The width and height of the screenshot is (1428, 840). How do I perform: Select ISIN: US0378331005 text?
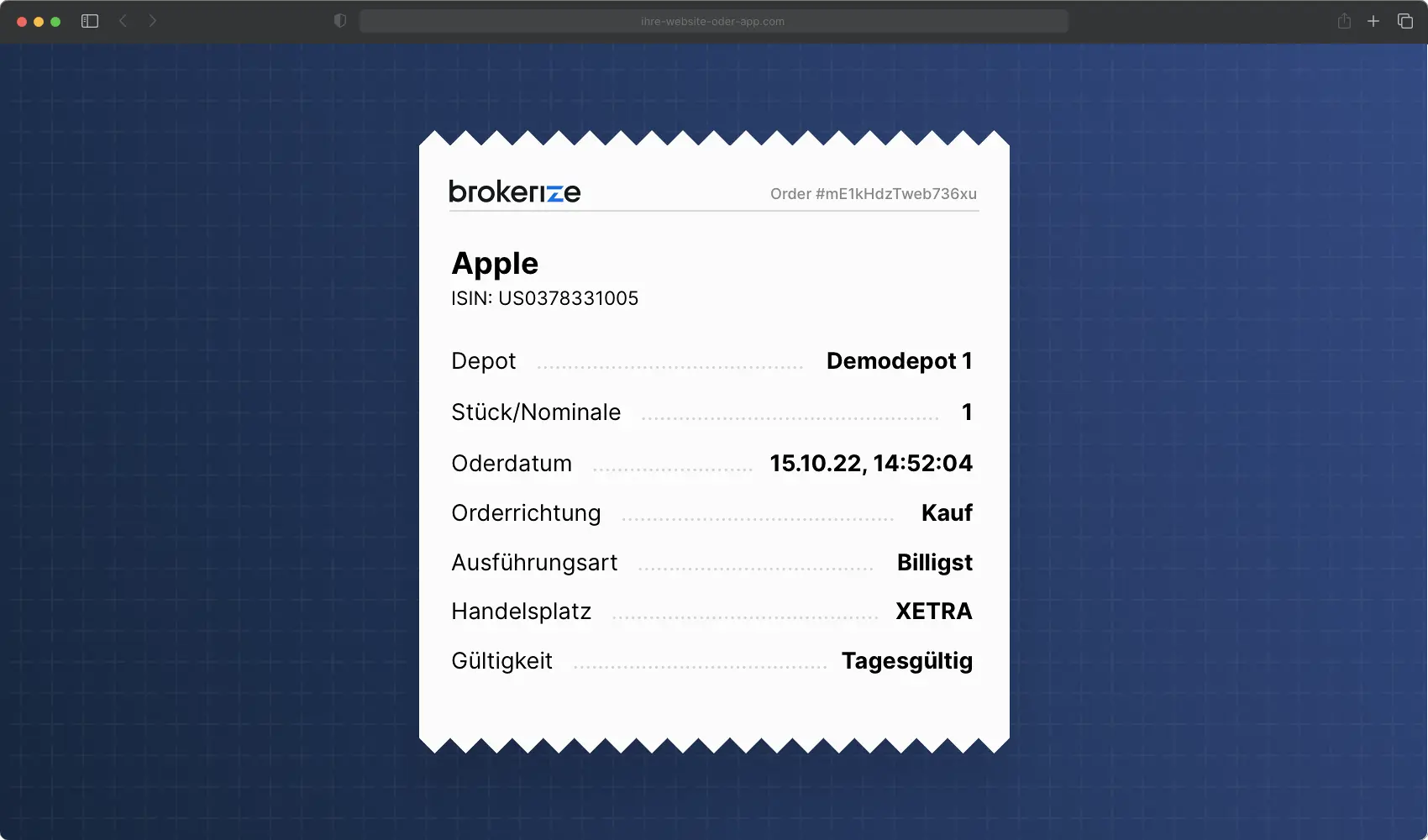pos(544,298)
